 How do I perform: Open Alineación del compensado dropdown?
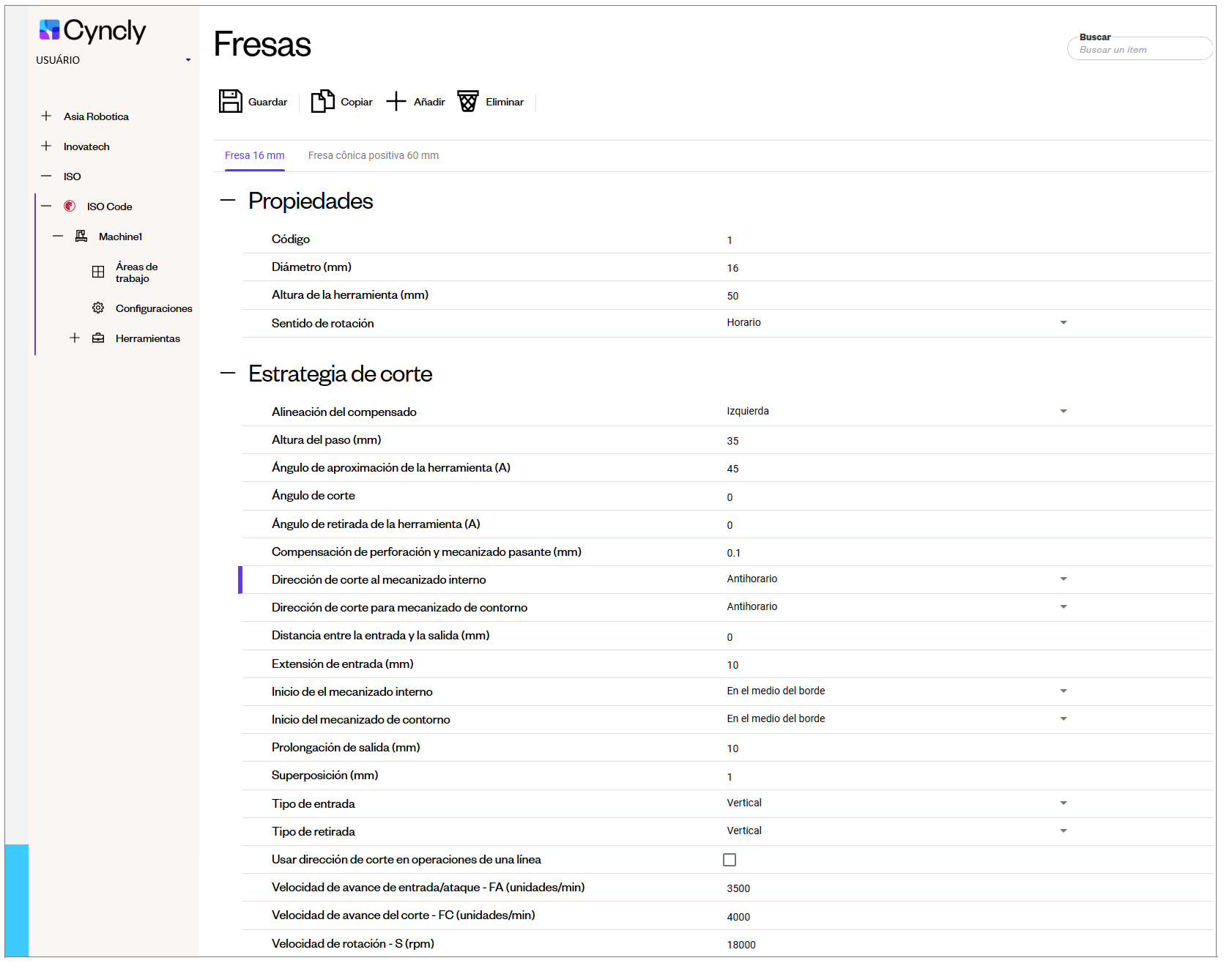point(1064,412)
